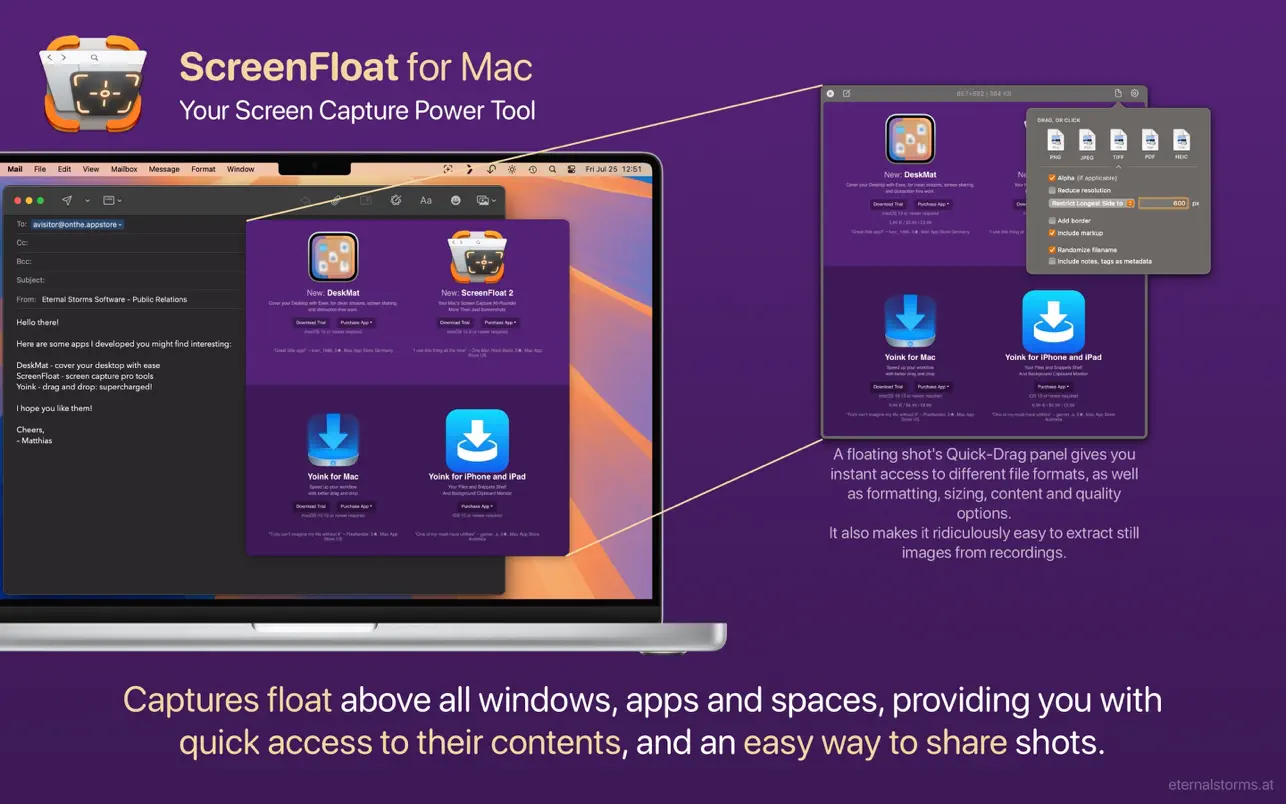Click the reply arrow icon in Mail toolbar
The width and height of the screenshot is (1286, 804).
point(306,200)
